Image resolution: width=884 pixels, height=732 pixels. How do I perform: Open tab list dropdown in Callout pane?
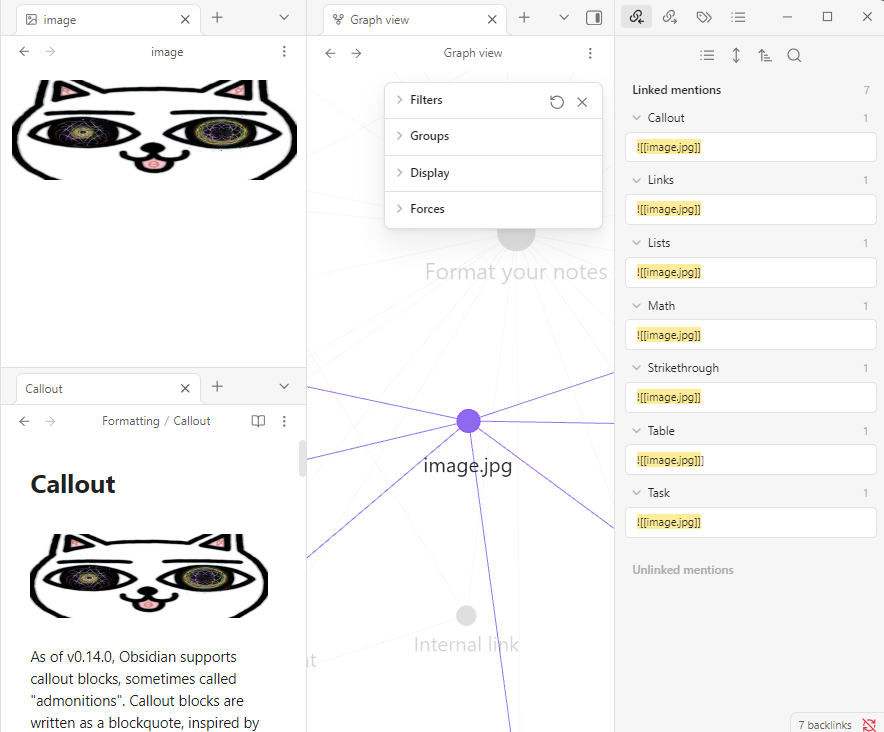(284, 386)
